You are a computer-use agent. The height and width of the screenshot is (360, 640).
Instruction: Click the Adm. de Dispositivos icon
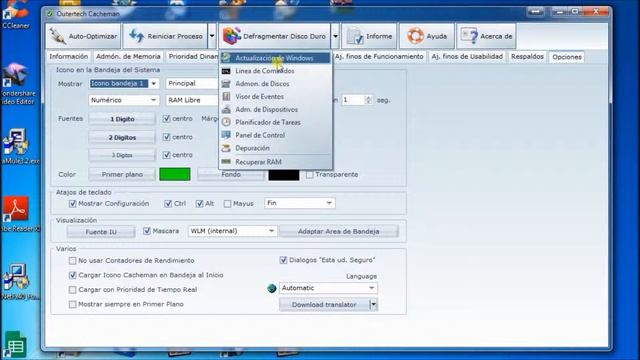226,109
